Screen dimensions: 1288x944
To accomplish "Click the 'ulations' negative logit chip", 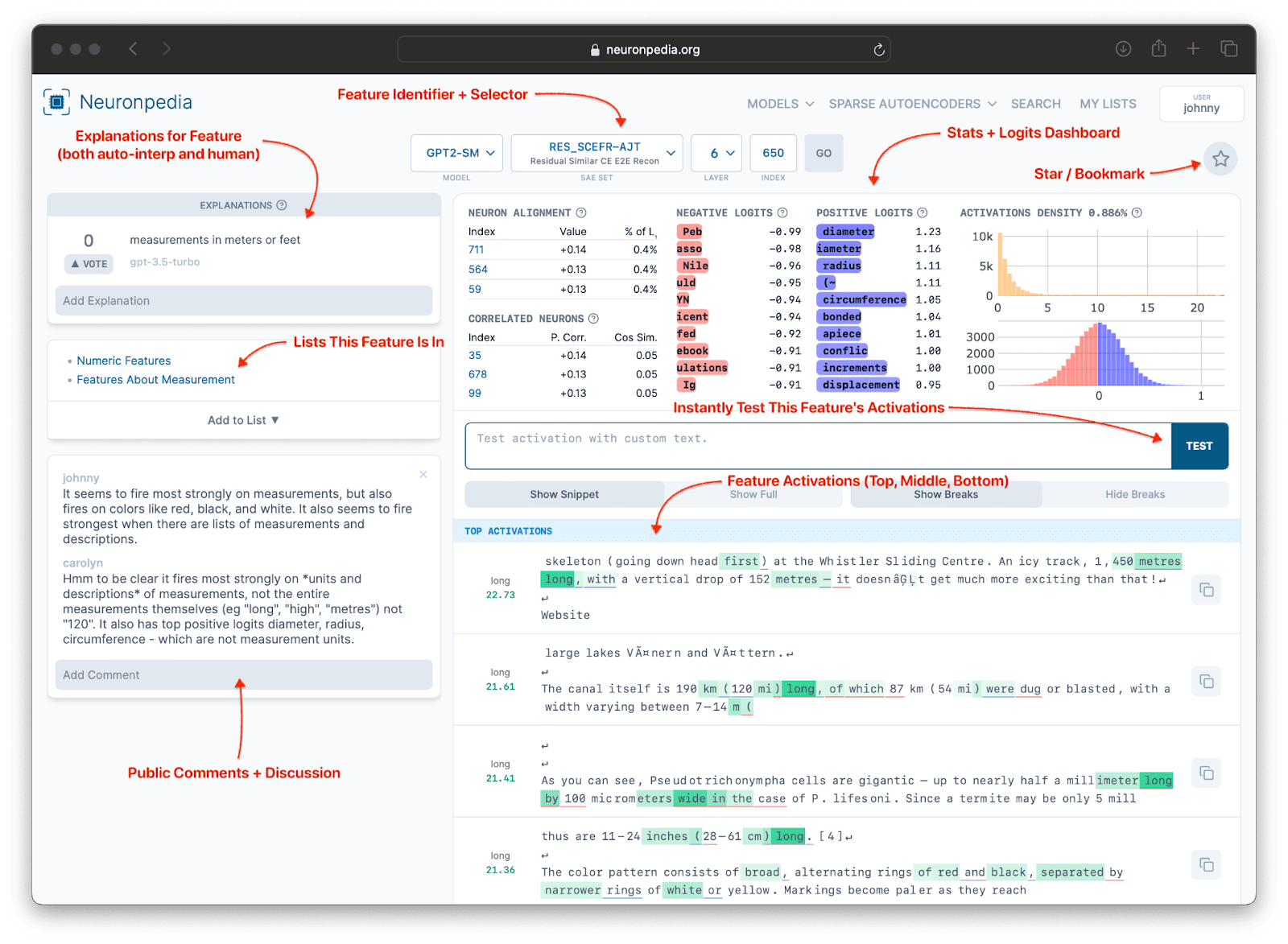I will click(702, 368).
